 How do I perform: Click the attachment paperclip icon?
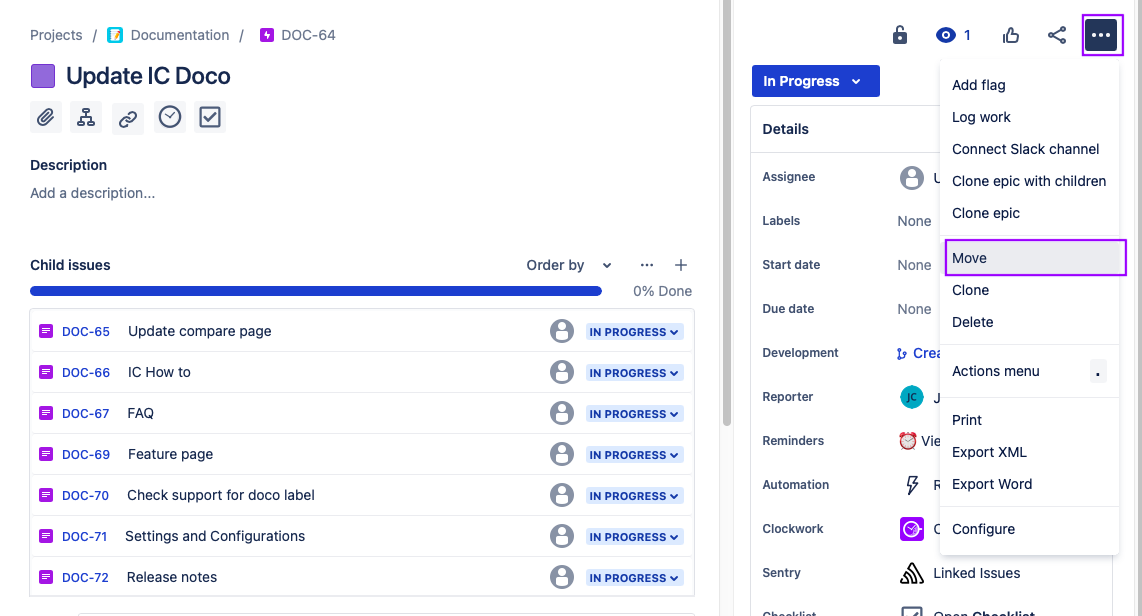(x=46, y=117)
